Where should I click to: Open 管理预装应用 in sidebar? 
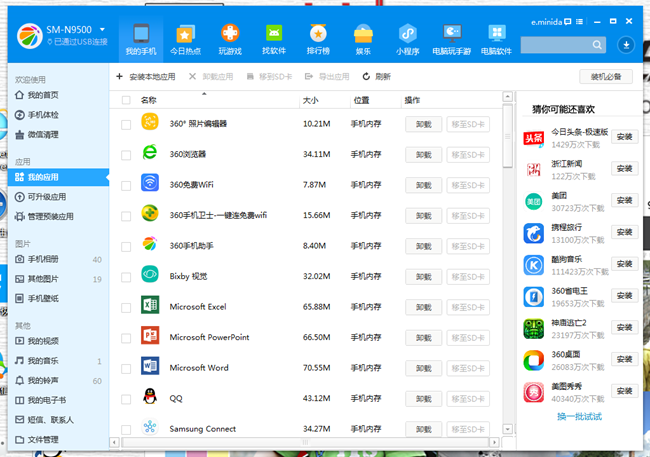tap(44, 216)
